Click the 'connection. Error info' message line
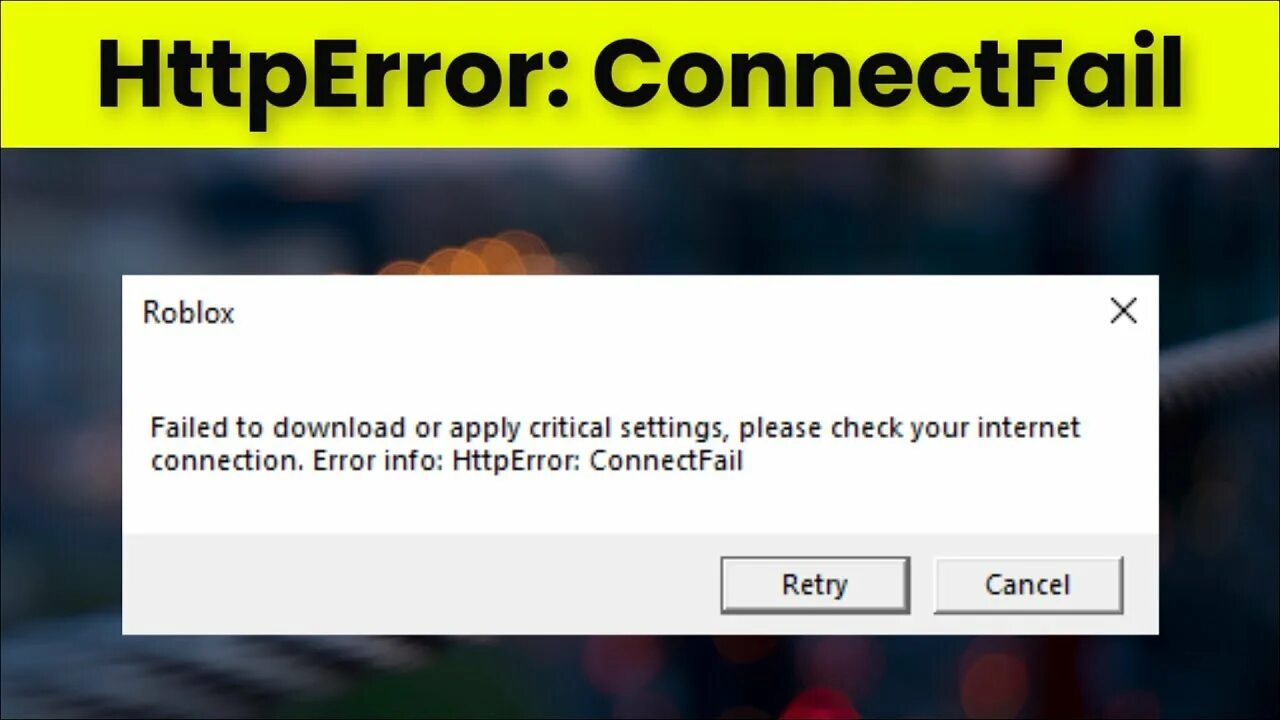The height and width of the screenshot is (720, 1280). pyautogui.click(x=447, y=462)
